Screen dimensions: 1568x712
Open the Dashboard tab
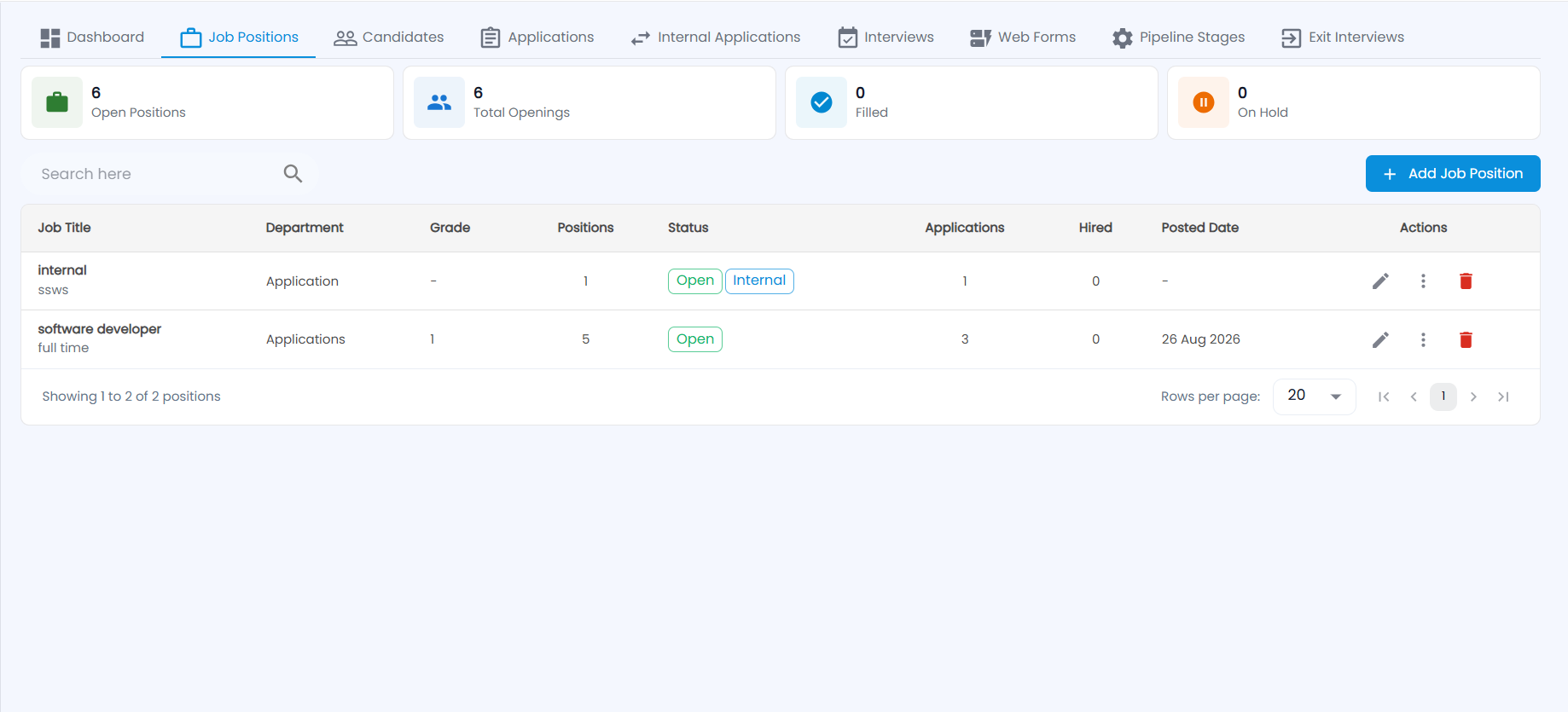[x=92, y=38]
